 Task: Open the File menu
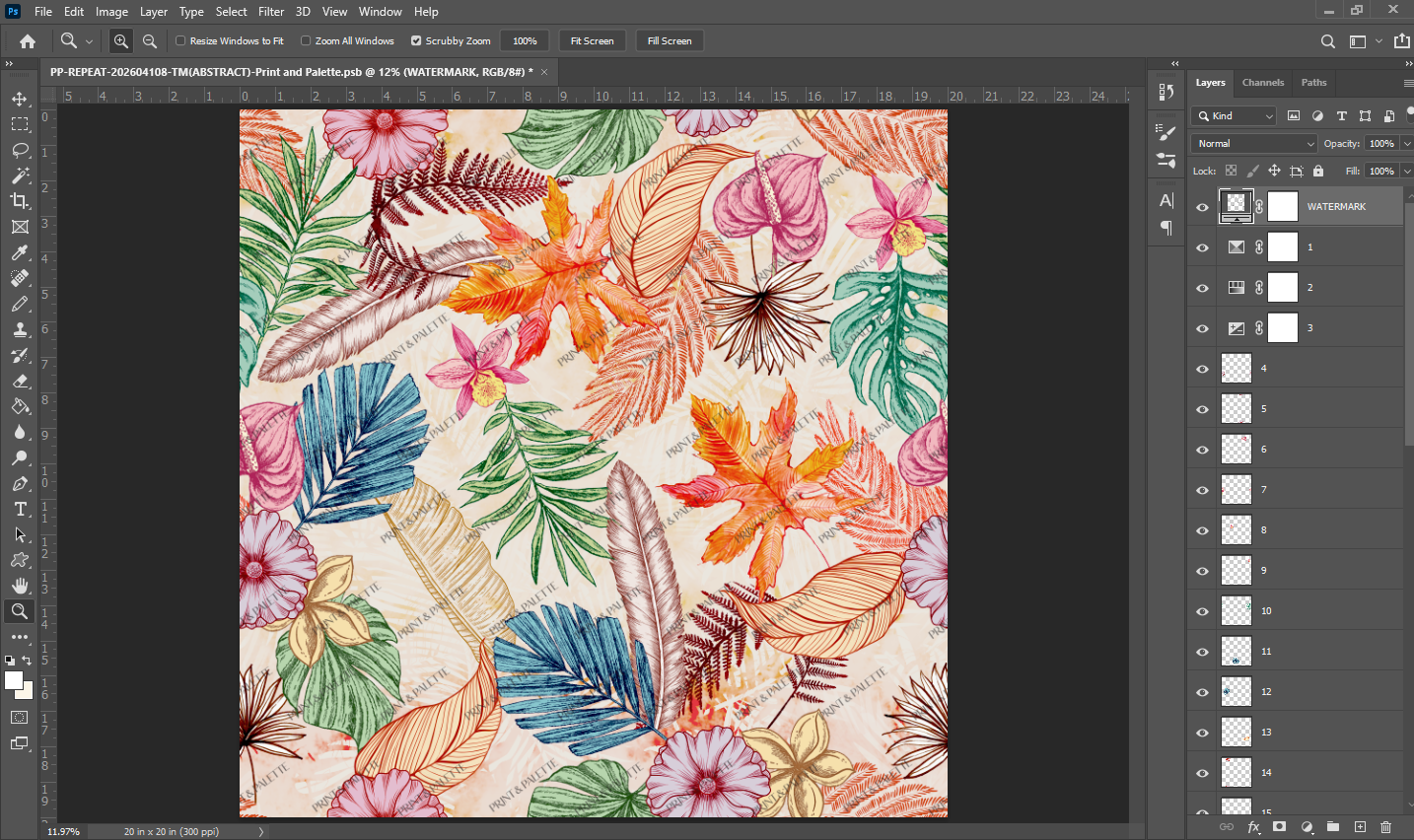point(43,12)
